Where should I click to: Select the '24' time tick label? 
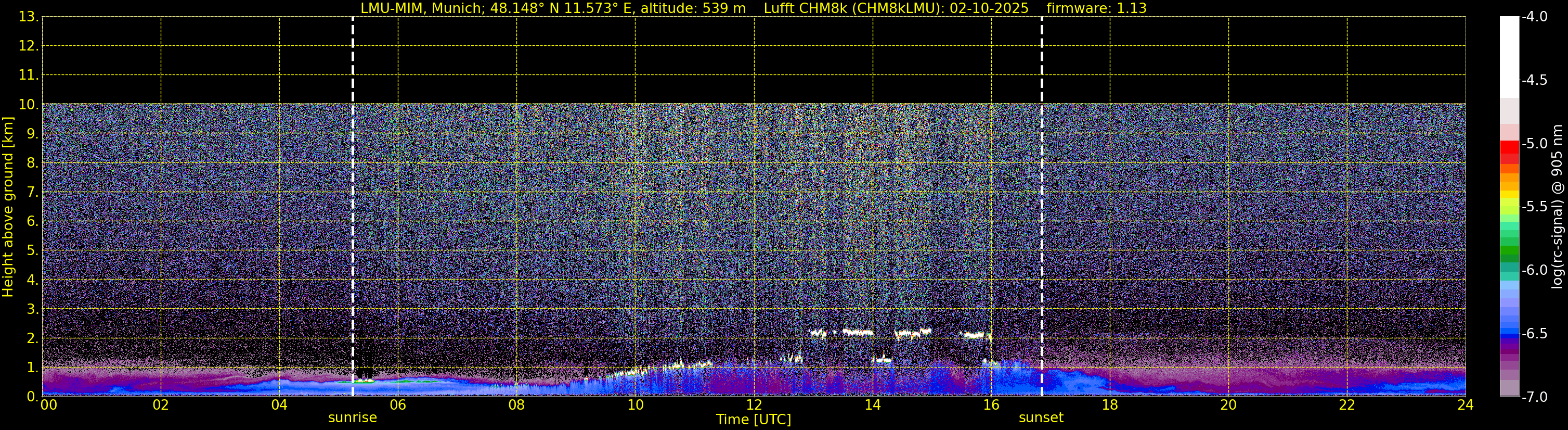(x=1466, y=405)
